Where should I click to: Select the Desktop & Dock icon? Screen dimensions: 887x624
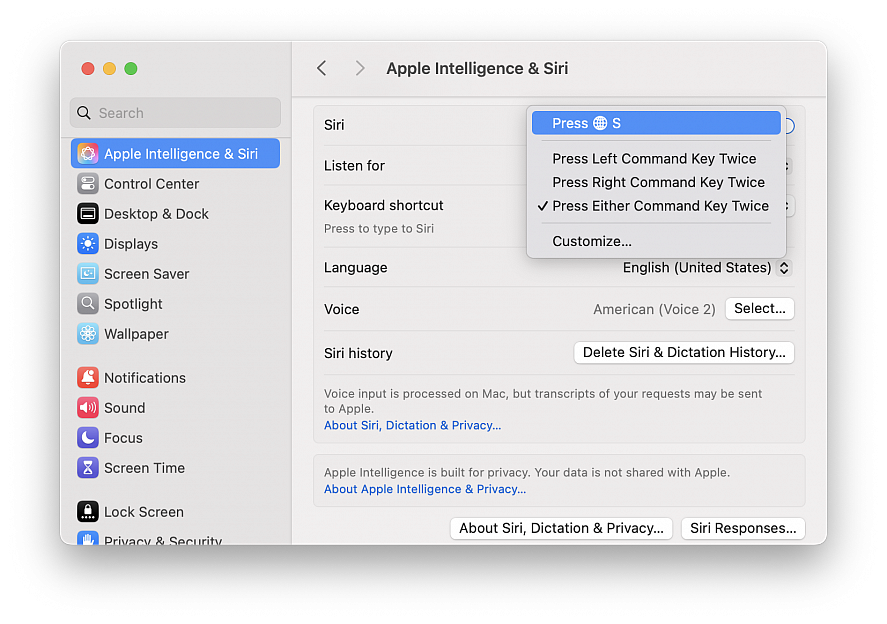pos(88,214)
